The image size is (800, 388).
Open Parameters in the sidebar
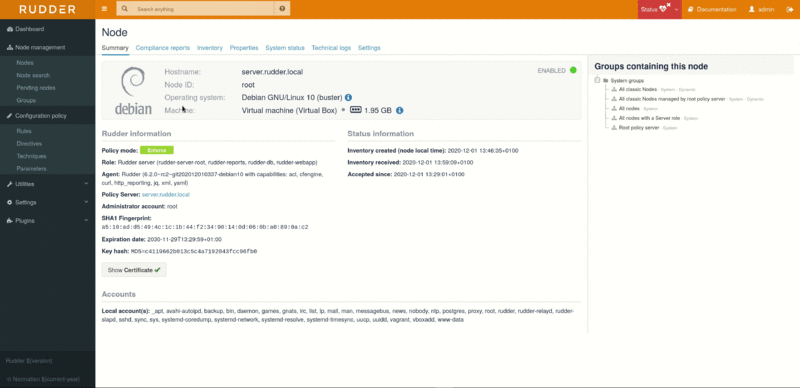tap(31, 169)
